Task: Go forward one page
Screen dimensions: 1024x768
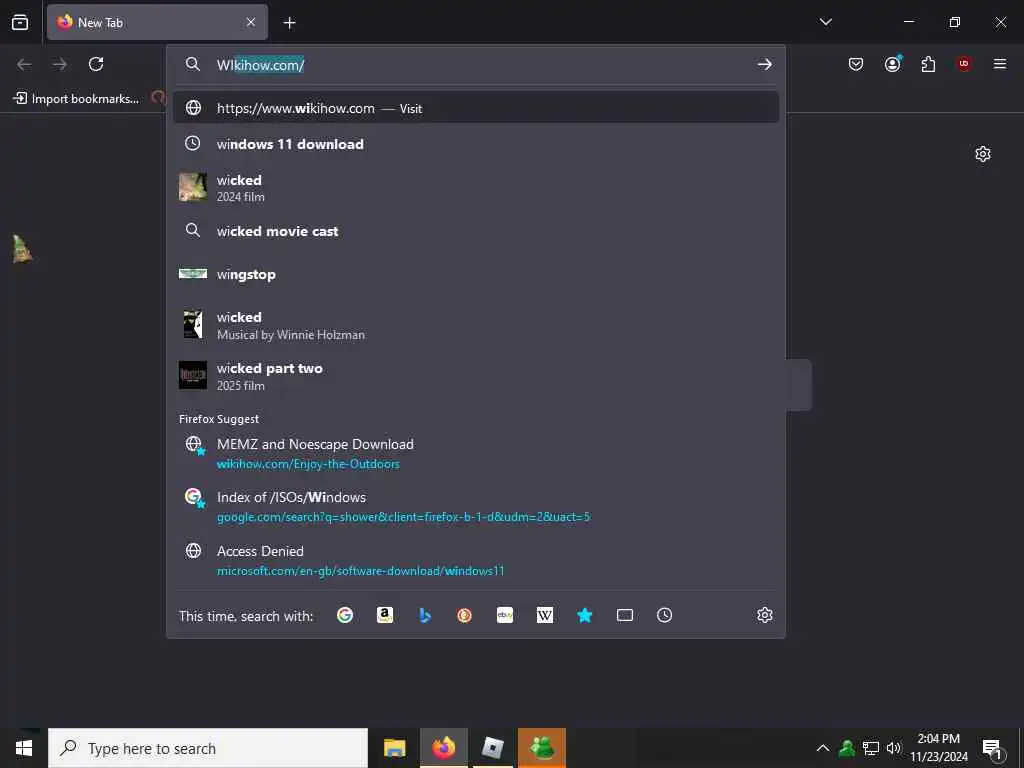Action: (x=60, y=64)
